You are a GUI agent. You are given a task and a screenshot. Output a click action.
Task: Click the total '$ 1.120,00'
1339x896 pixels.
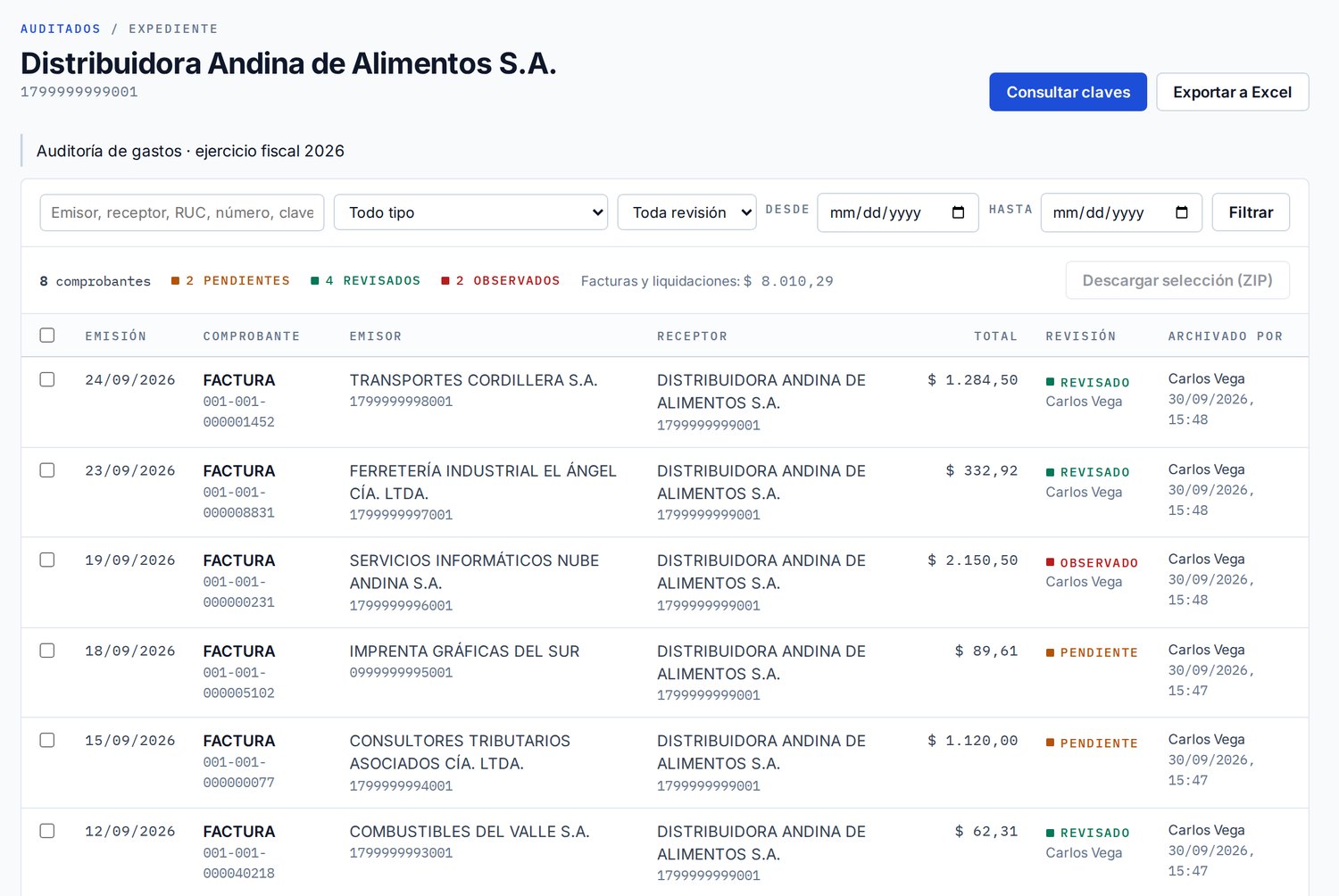pos(973,741)
